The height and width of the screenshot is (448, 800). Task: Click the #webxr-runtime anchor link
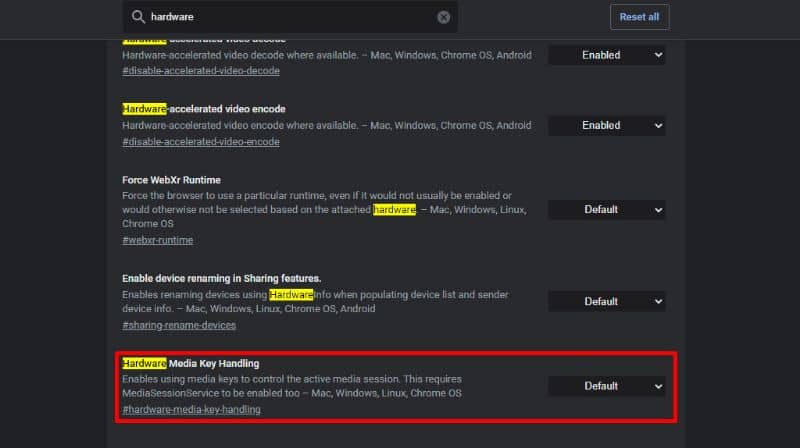[158, 240]
